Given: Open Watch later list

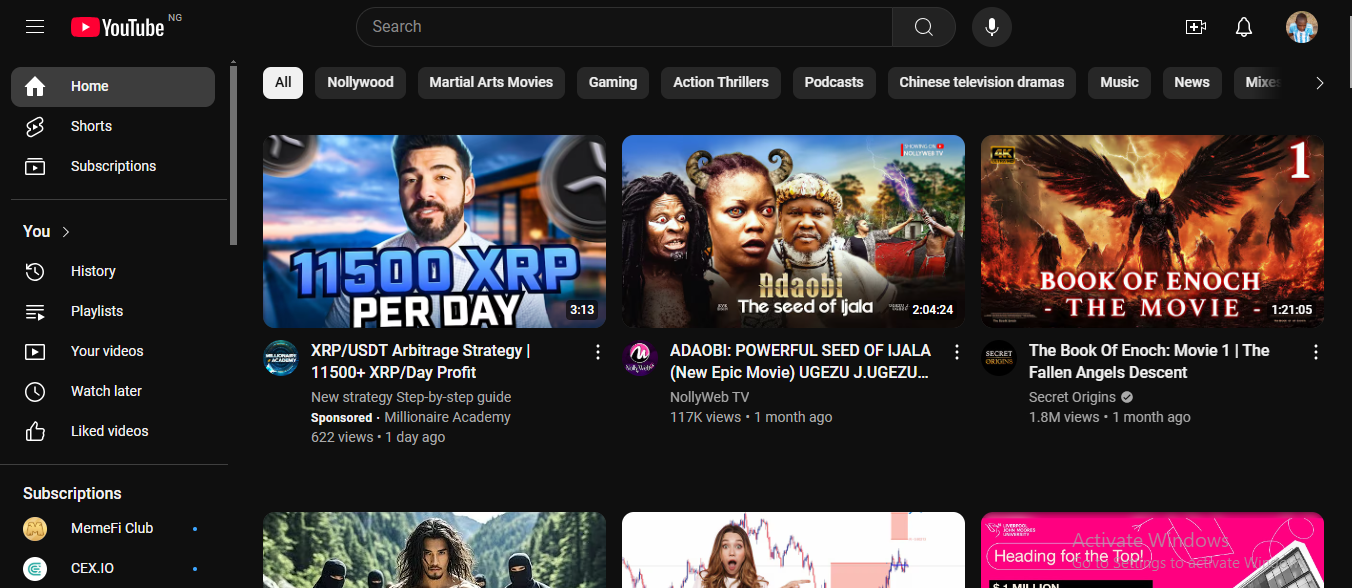Looking at the screenshot, I should [x=113, y=391].
